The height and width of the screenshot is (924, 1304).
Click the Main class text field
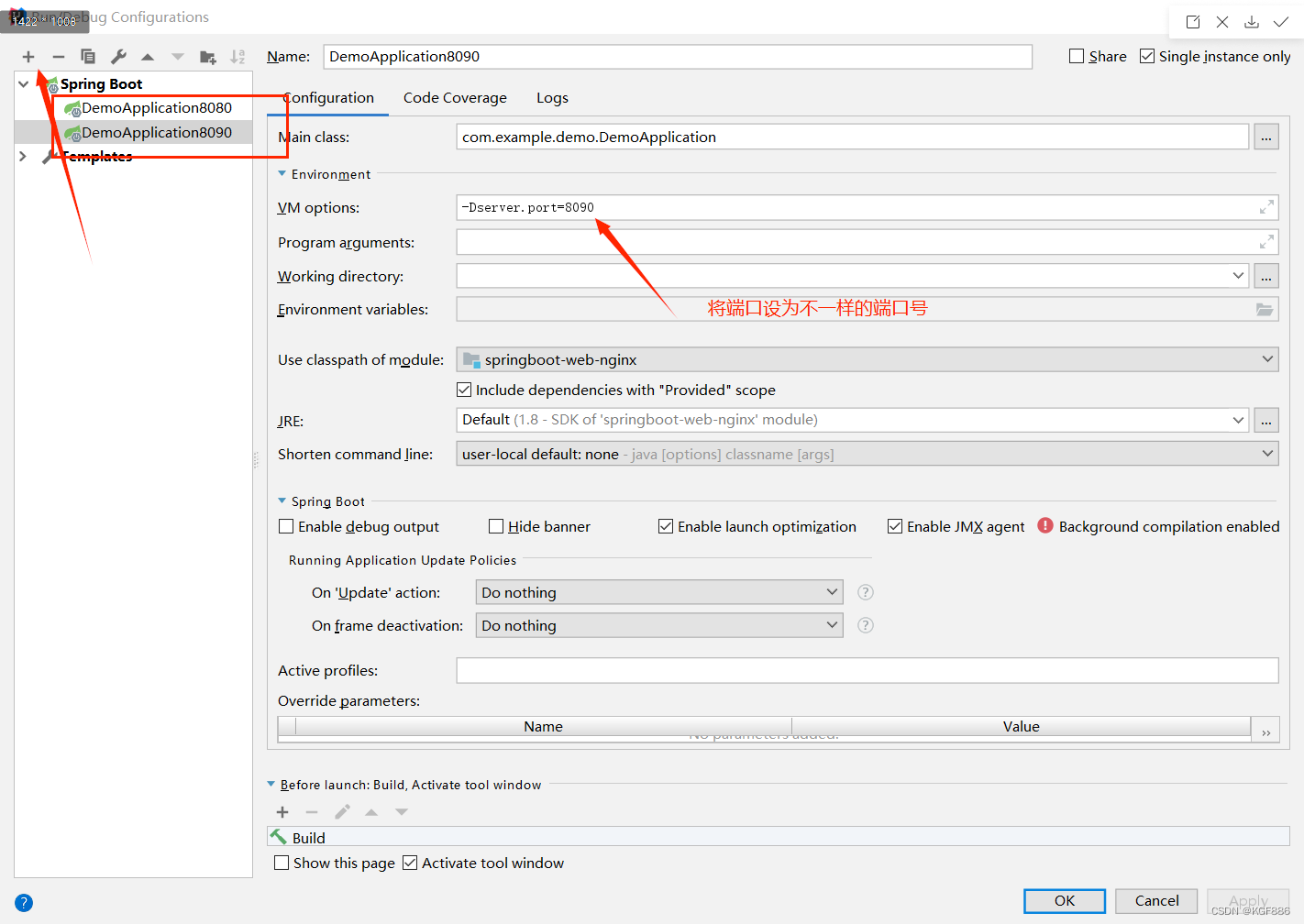point(853,137)
